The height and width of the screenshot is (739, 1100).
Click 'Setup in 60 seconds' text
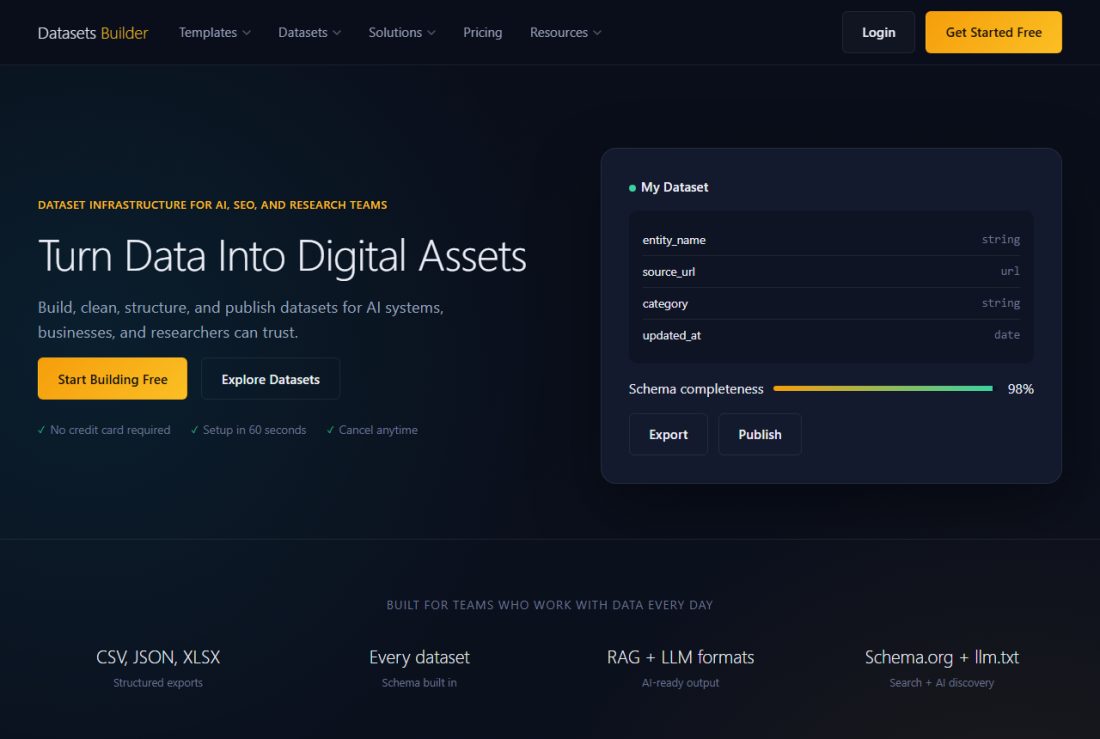(255, 430)
